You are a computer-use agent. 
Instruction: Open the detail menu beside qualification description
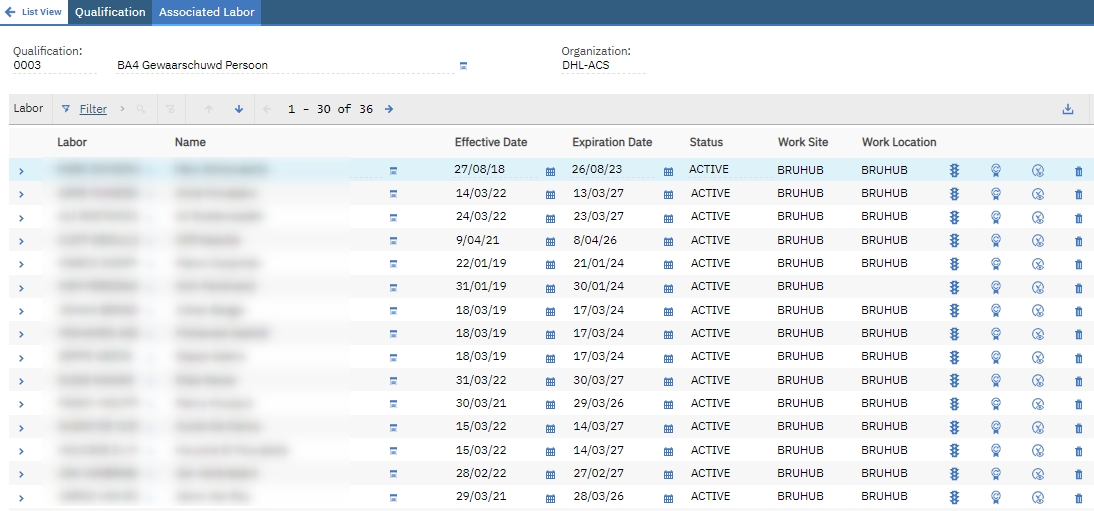tap(463, 66)
